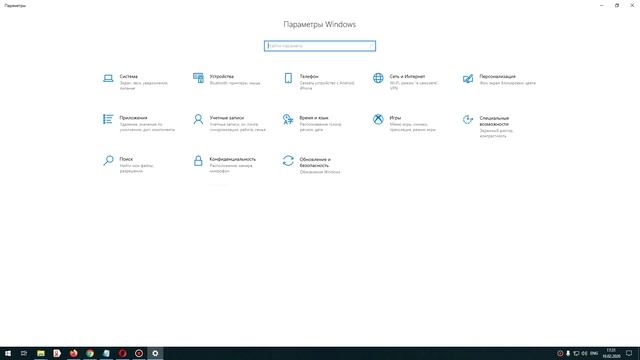Open the Учетные записи person icon
Viewport: 640px width, 360px height.
198,119
